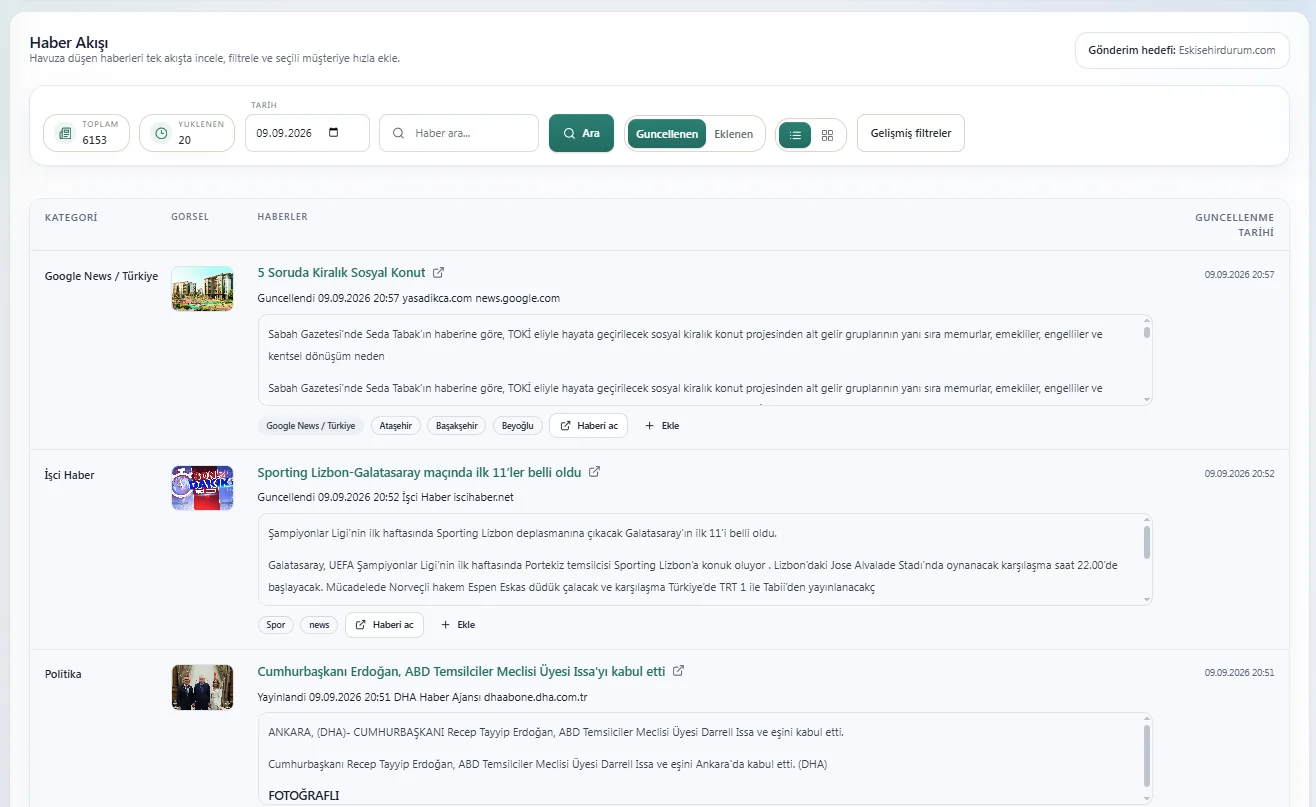This screenshot has height=807, width=1316.
Task: Click the Ara search button
Action: pos(581,133)
